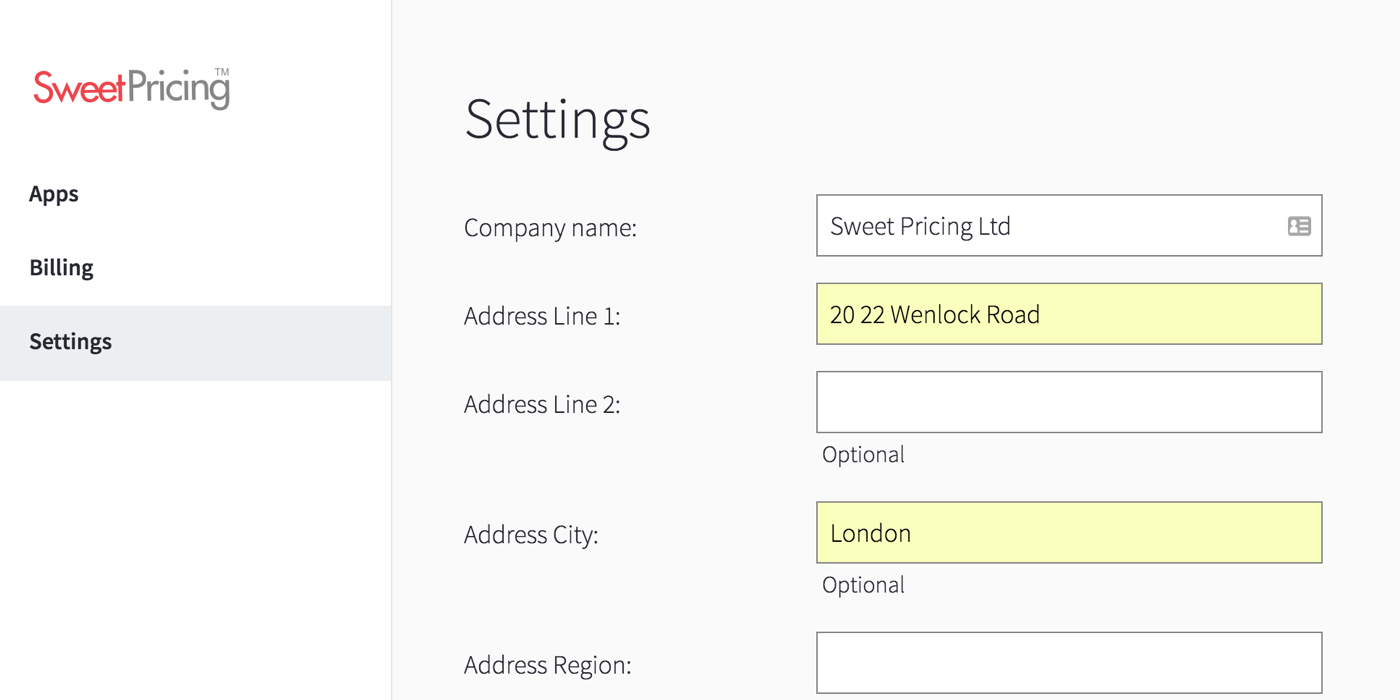Click the TM trademark symbol on logo
Viewport: 1400px width, 700px height.
coord(222,72)
